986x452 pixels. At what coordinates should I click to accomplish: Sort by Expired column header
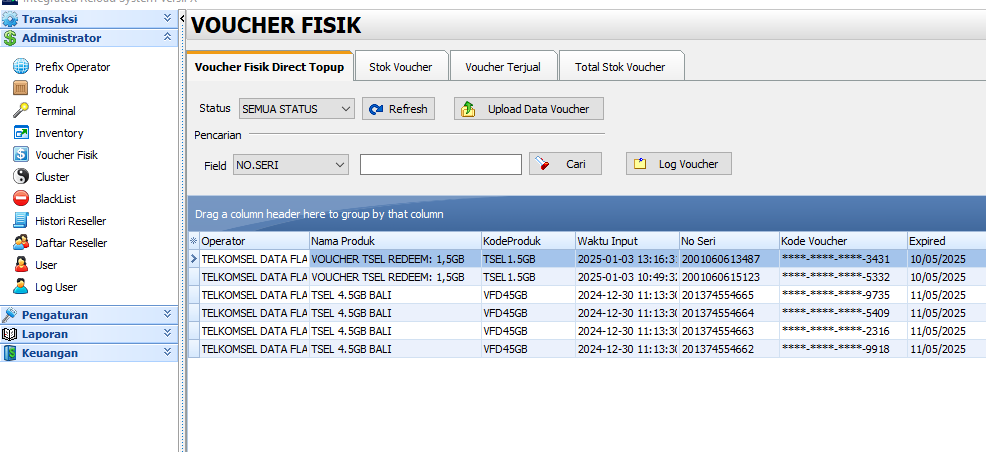pos(946,241)
